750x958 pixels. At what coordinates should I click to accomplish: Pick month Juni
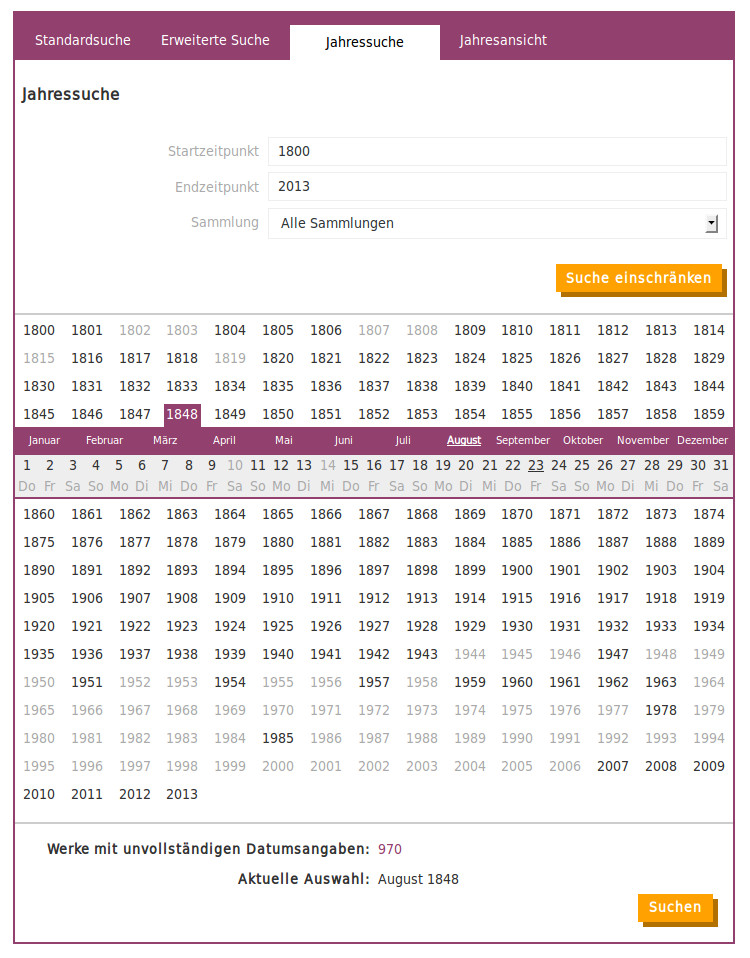[x=343, y=441]
